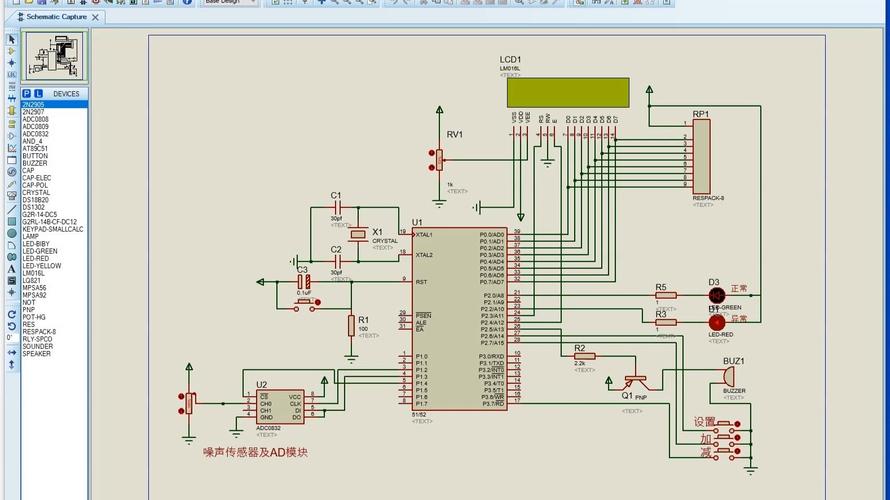
Task: Select 2N2905 in the devices list
Action: [x=54, y=105]
